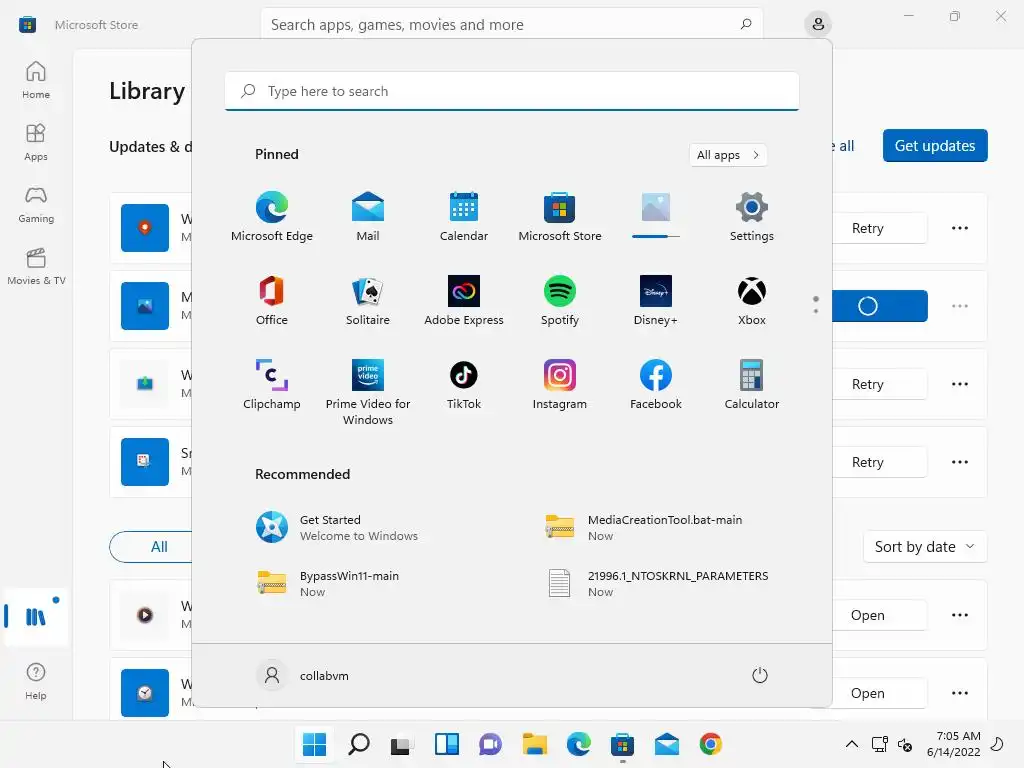Open the clock showing 7:05 AM
The width and height of the screenshot is (1024, 768).
coord(953,744)
